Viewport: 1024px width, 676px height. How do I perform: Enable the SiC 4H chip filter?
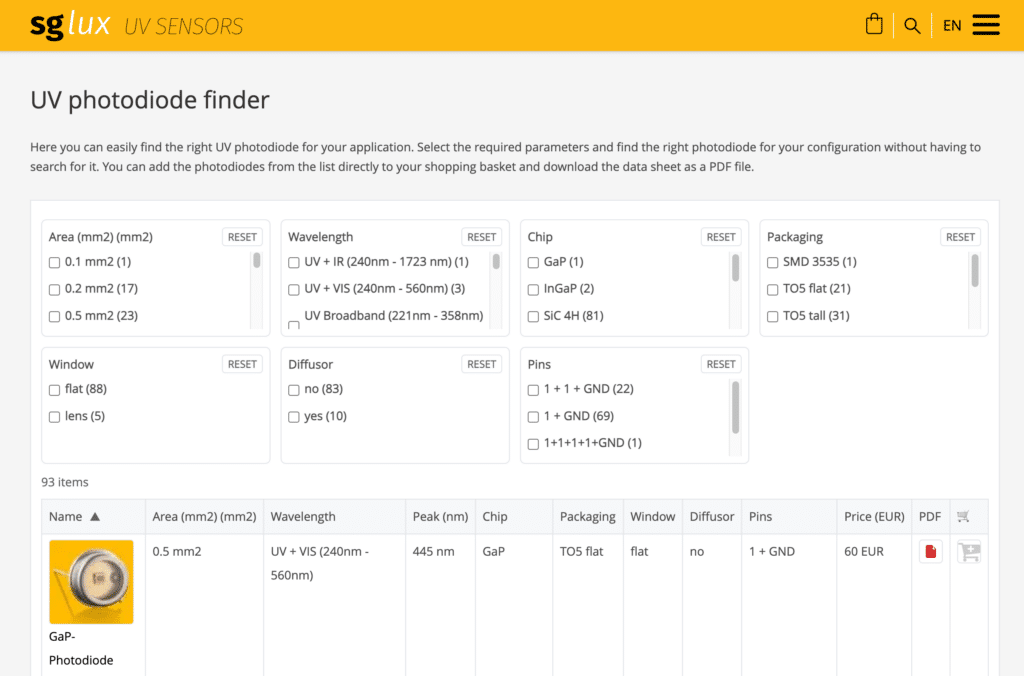point(534,316)
